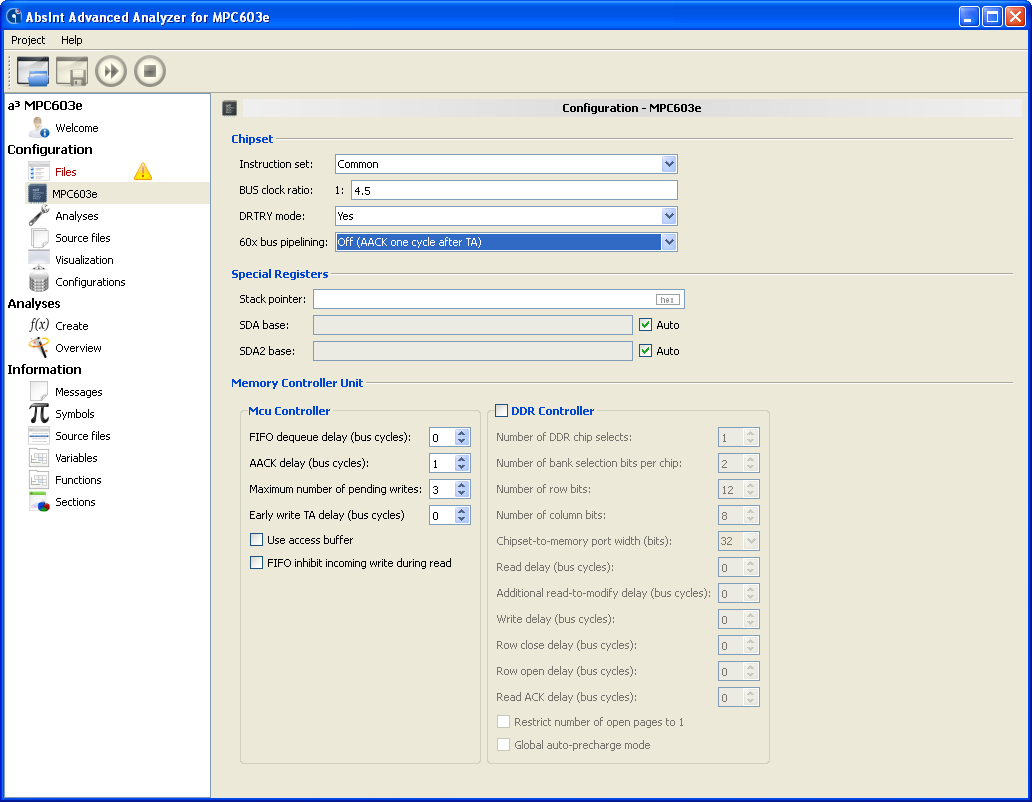Click the stop analysis toolbar button
Screen dimensions: 1032x802
(150, 71)
